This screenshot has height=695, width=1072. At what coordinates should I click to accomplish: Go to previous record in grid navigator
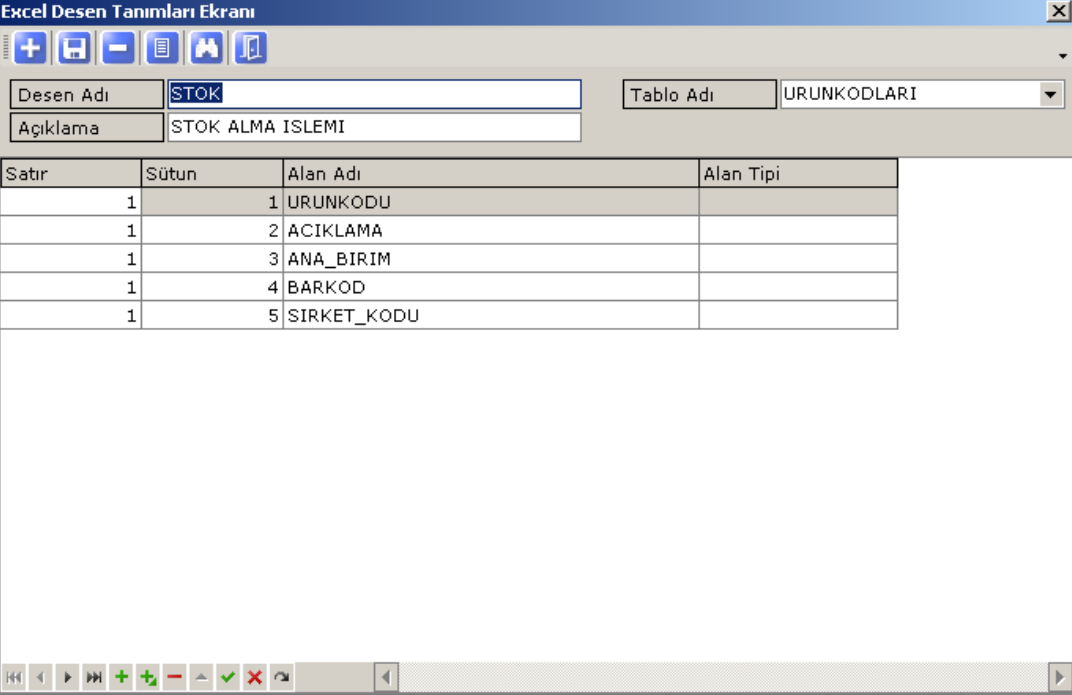click(x=40, y=677)
